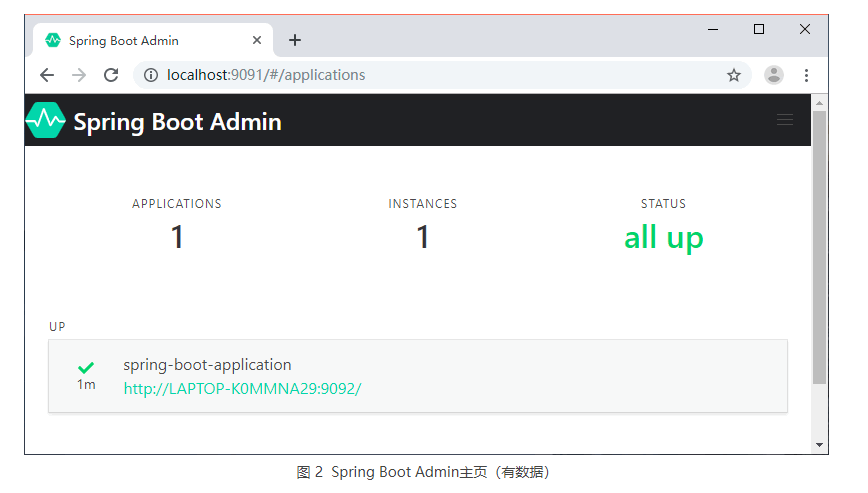
Task: Click the UP group heading
Action: (57, 326)
